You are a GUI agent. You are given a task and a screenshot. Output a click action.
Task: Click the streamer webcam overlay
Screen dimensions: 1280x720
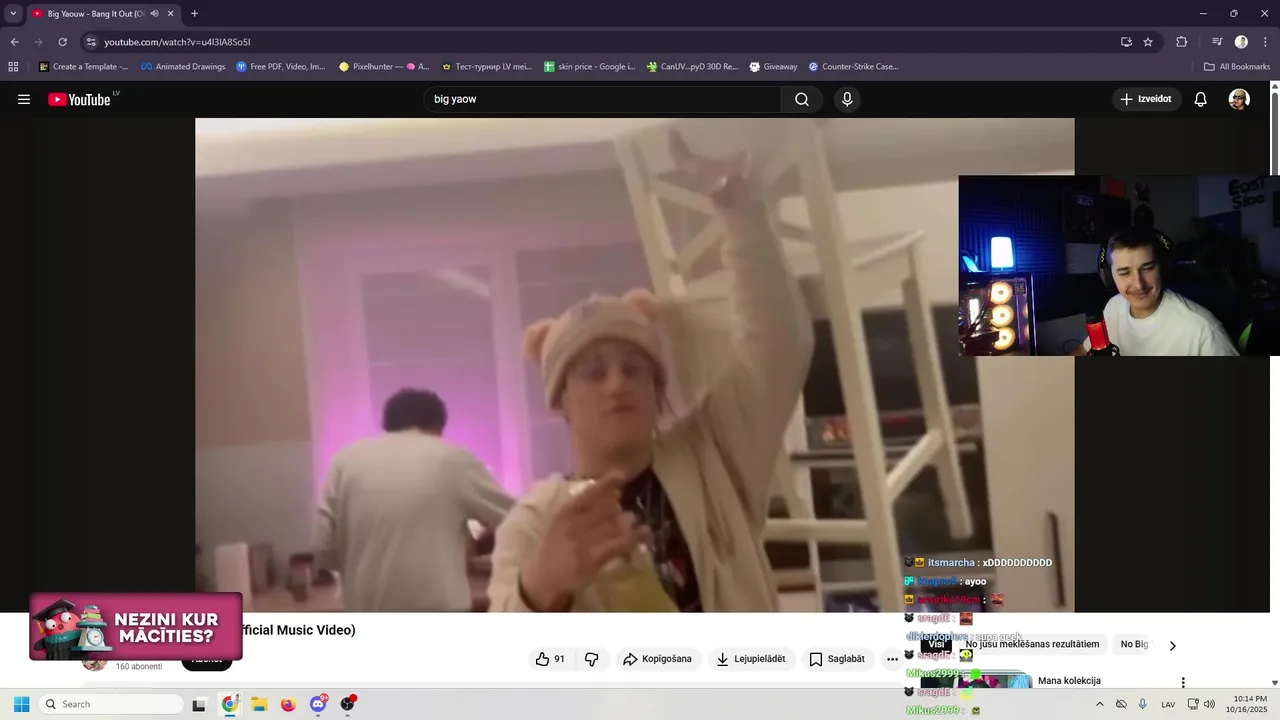[x=1119, y=266]
